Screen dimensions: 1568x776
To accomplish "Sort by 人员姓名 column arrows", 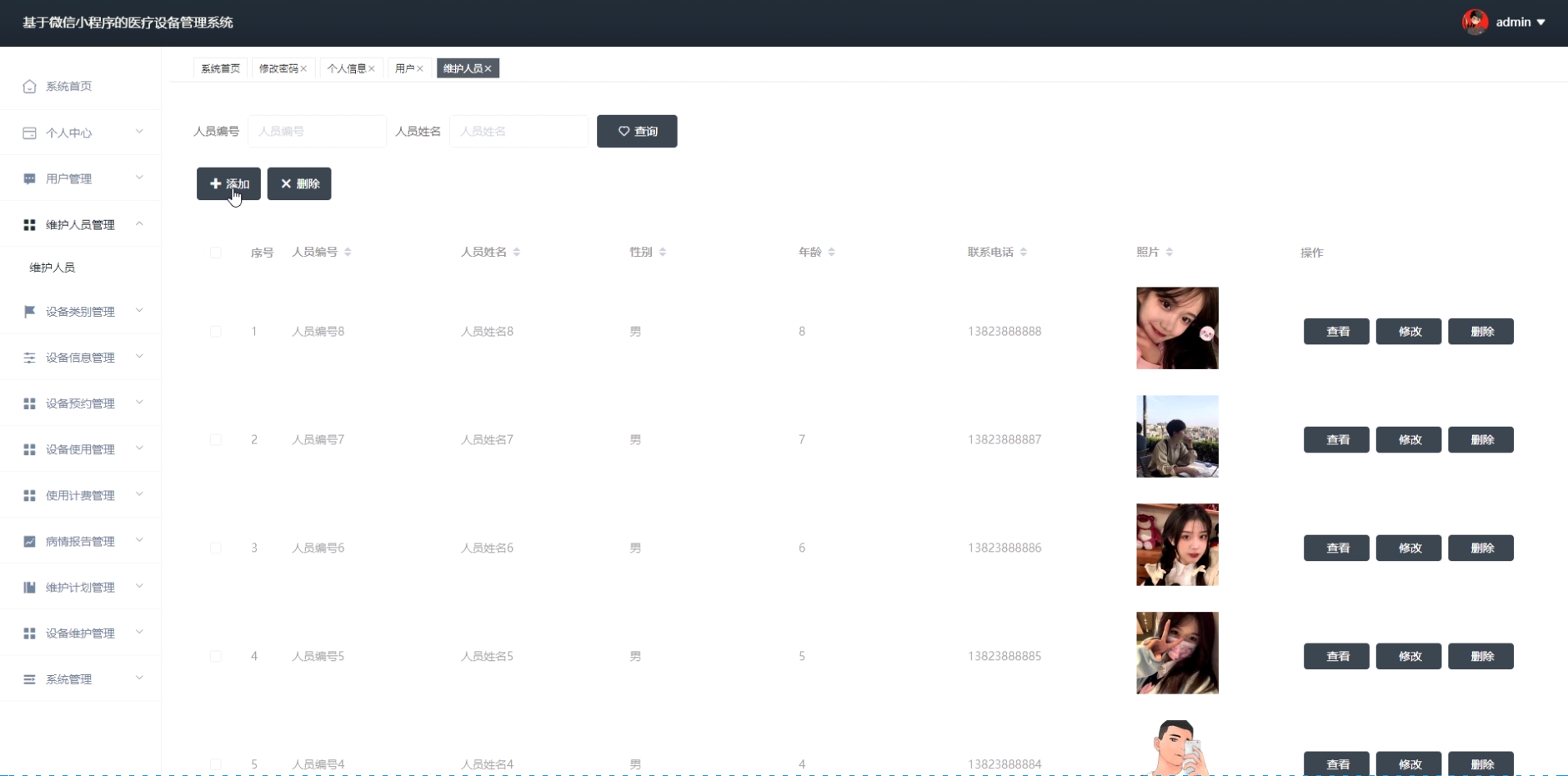I will click(x=517, y=252).
